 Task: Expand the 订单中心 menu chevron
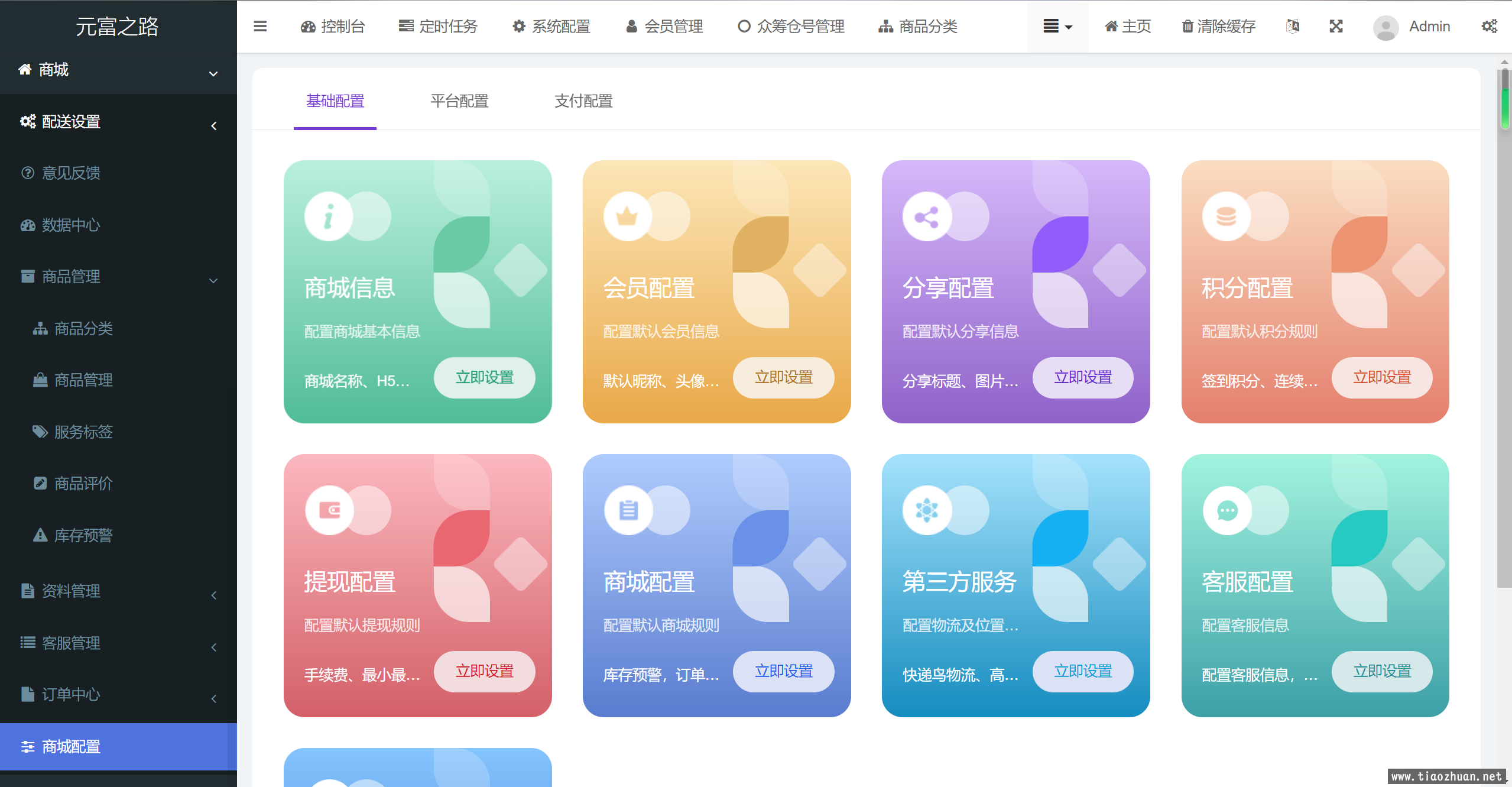214,699
